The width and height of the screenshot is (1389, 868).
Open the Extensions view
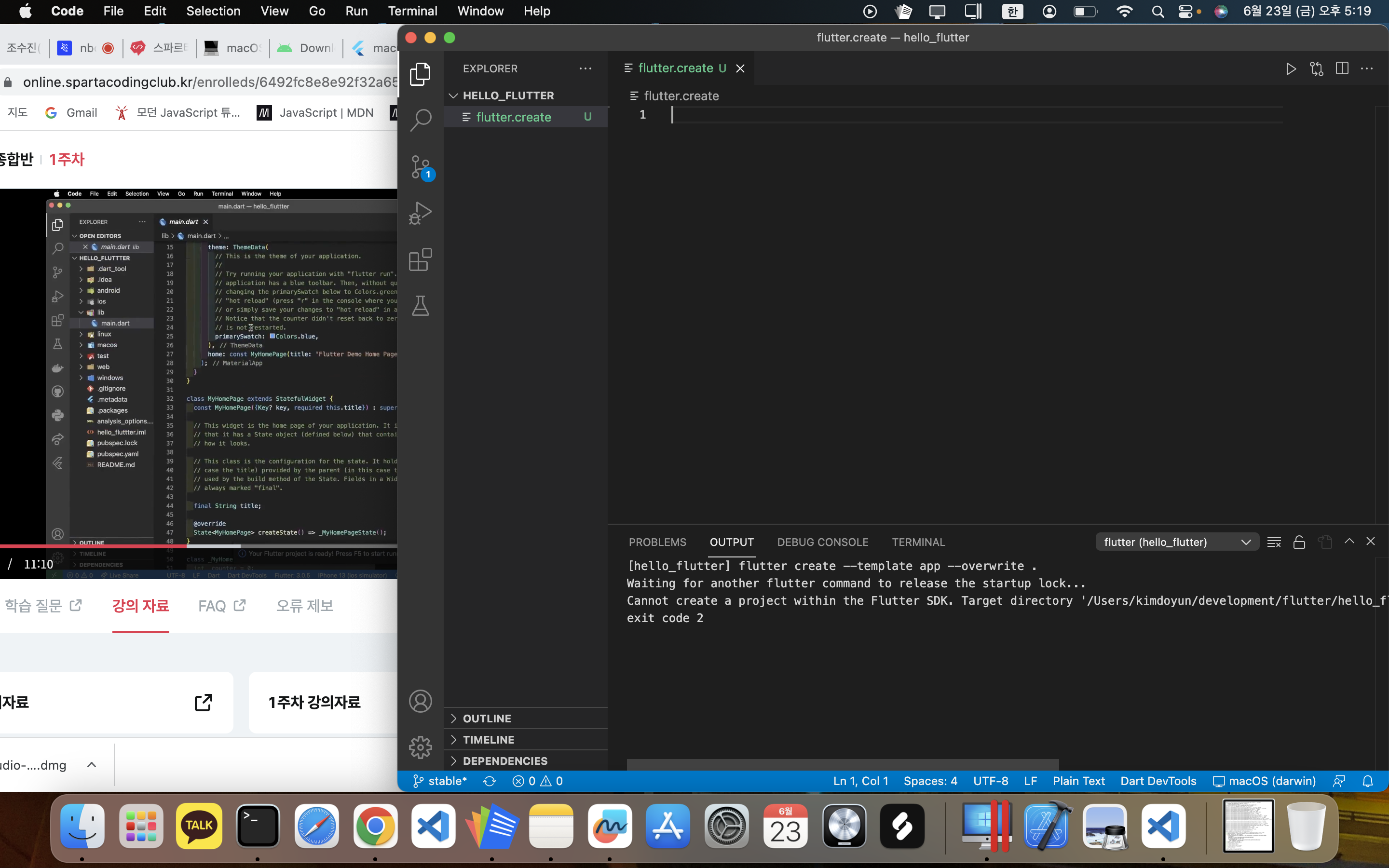pyautogui.click(x=420, y=259)
